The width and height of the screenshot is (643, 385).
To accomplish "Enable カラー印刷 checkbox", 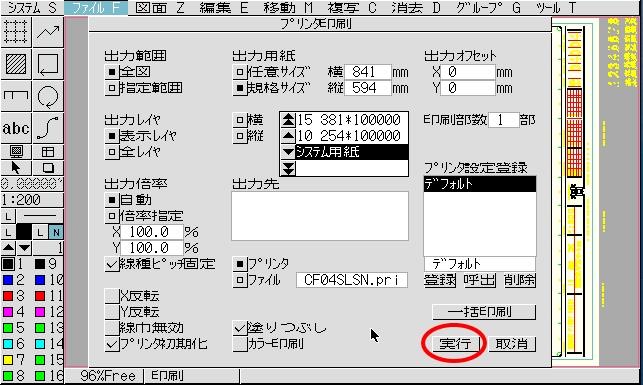I will (x=240, y=344).
